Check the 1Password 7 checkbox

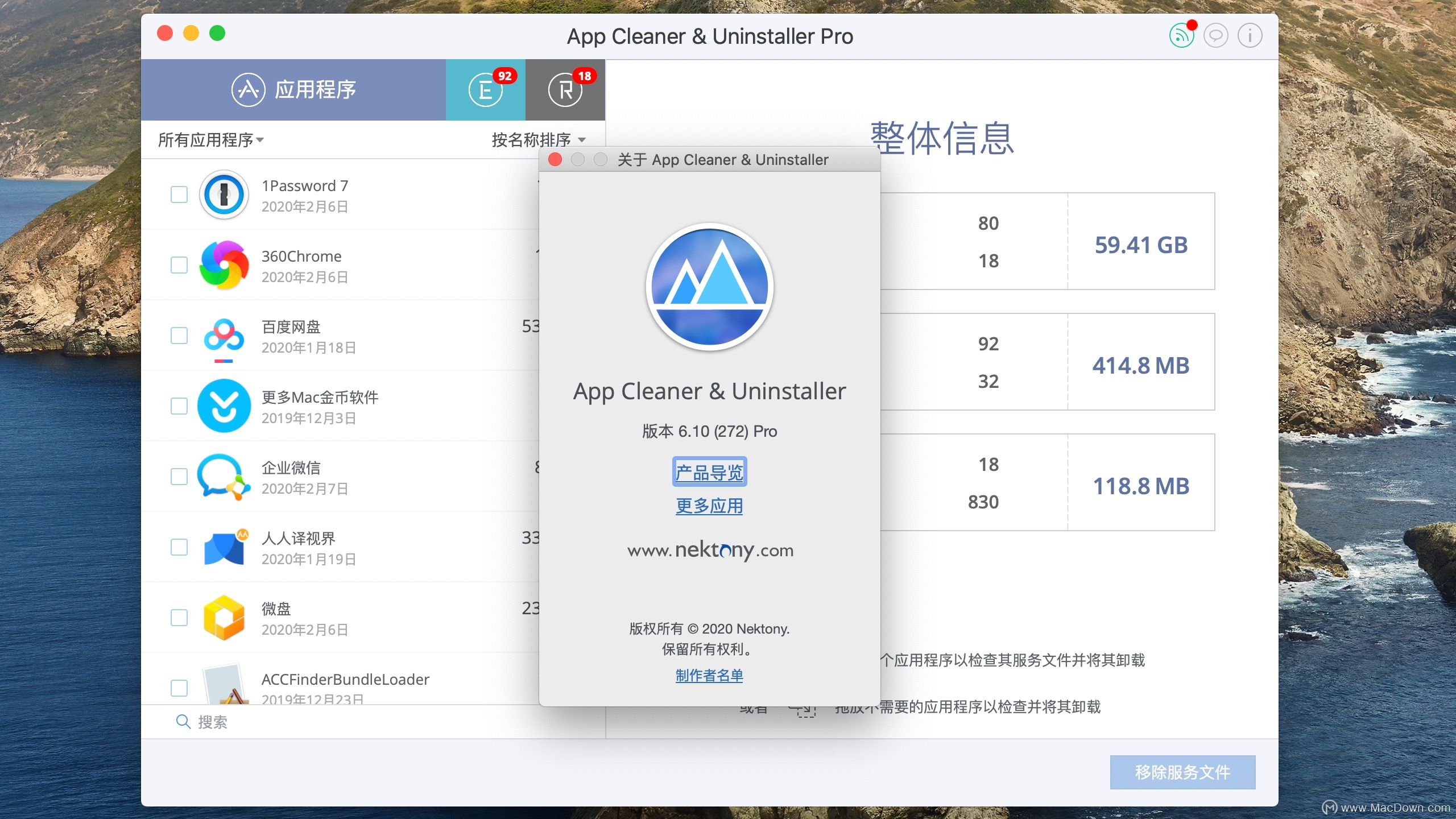pyautogui.click(x=179, y=195)
